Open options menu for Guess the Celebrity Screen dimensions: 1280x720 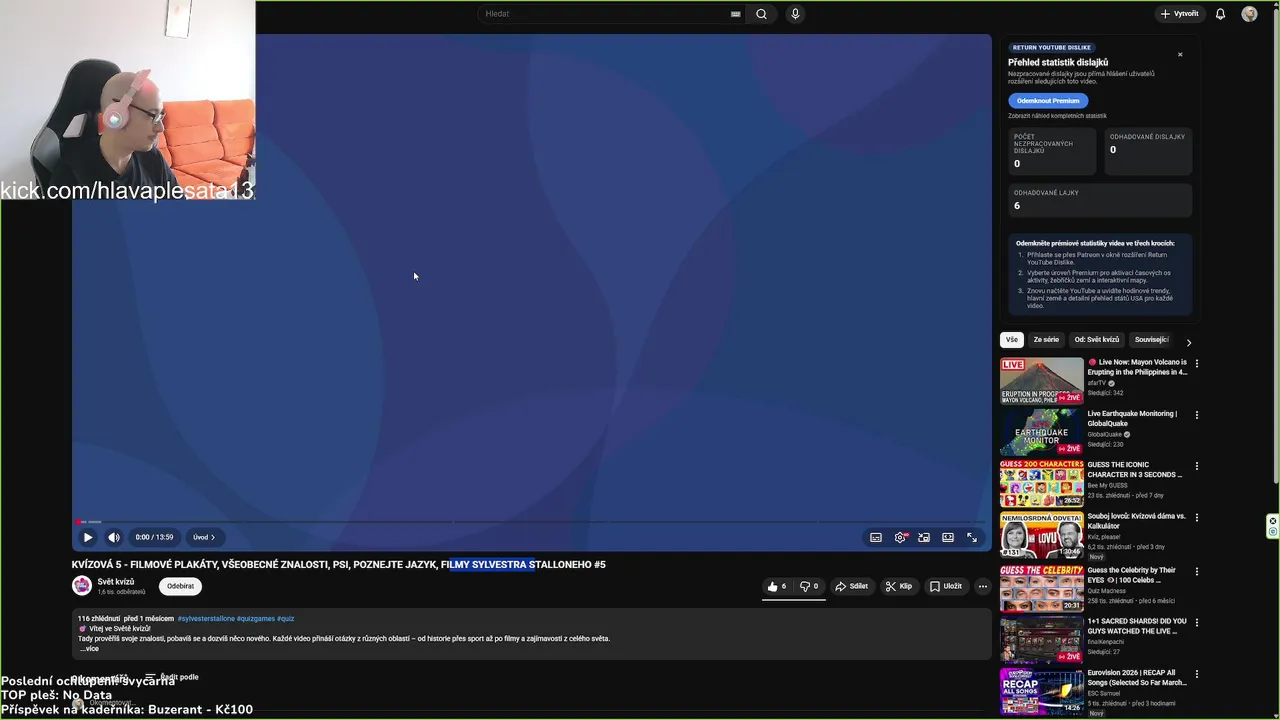tap(1197, 571)
